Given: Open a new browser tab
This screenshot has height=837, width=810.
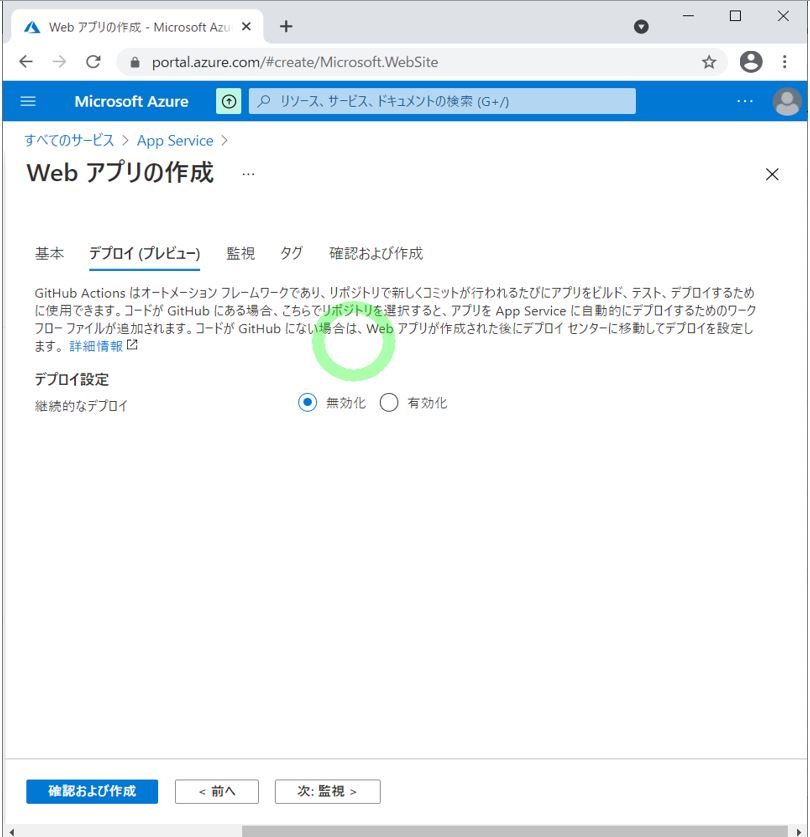Looking at the screenshot, I should 286,26.
